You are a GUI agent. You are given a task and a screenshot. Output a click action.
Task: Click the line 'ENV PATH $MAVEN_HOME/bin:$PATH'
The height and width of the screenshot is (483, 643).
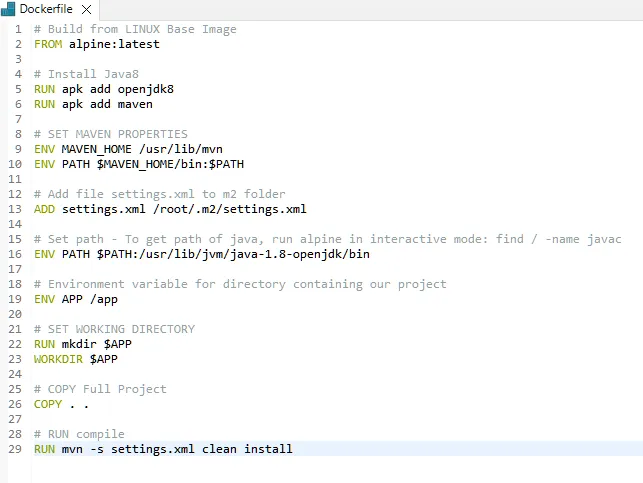click(139, 164)
